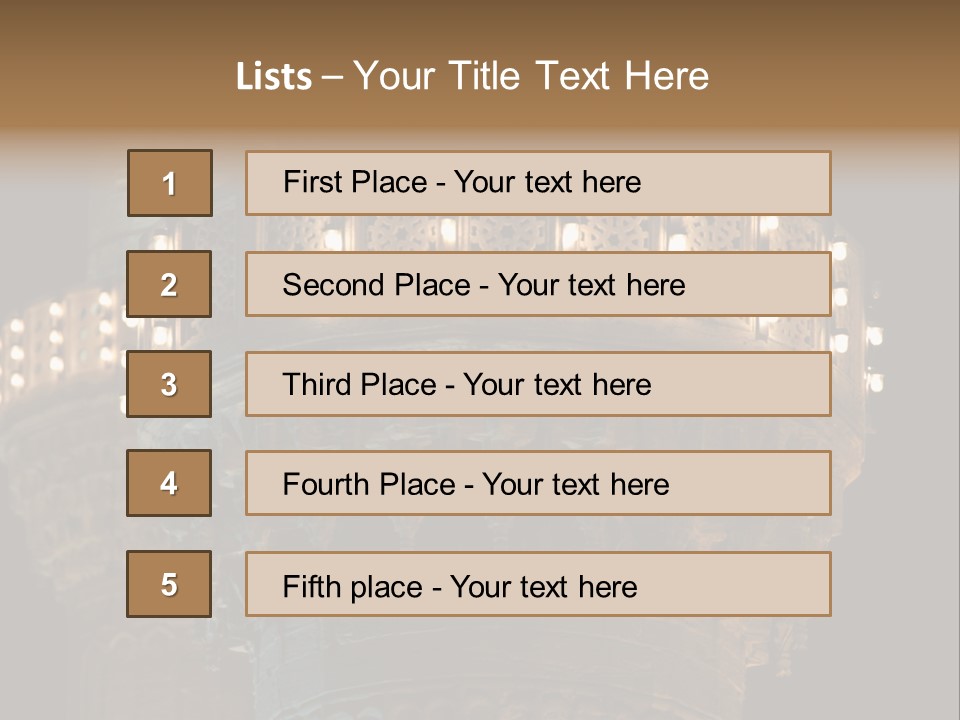Click the "Fifth place" words

pos(352,586)
